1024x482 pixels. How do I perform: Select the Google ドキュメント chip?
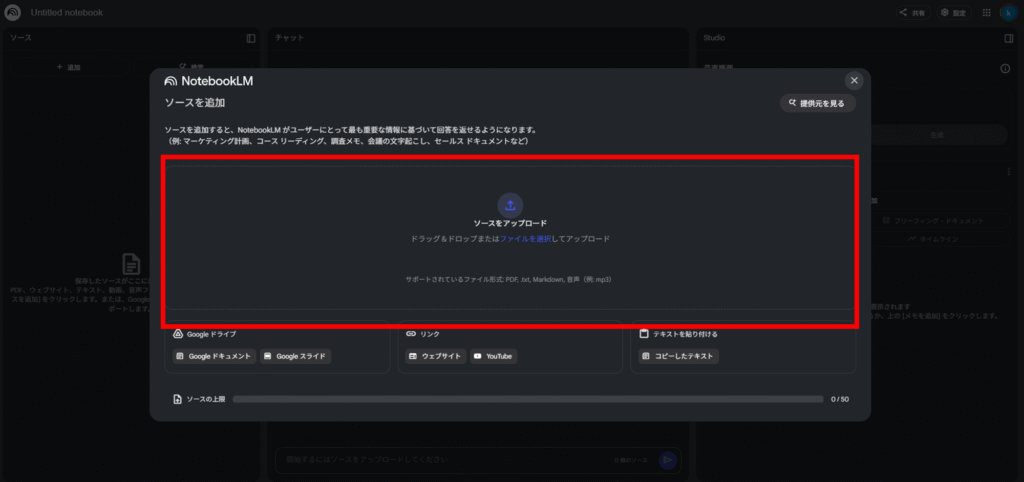(214, 357)
